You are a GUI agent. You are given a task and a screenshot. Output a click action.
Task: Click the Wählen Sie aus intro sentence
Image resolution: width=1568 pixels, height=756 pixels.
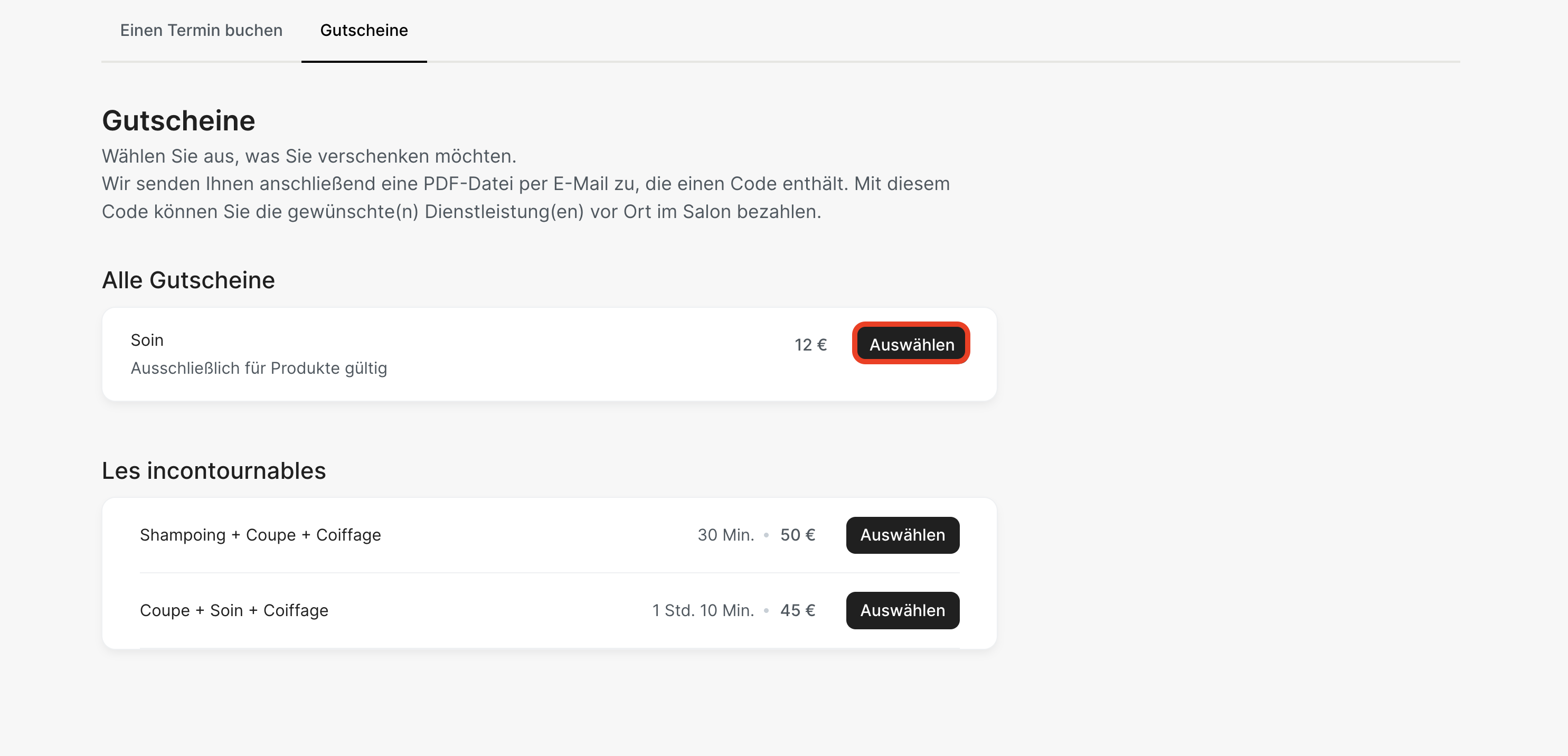(309, 156)
